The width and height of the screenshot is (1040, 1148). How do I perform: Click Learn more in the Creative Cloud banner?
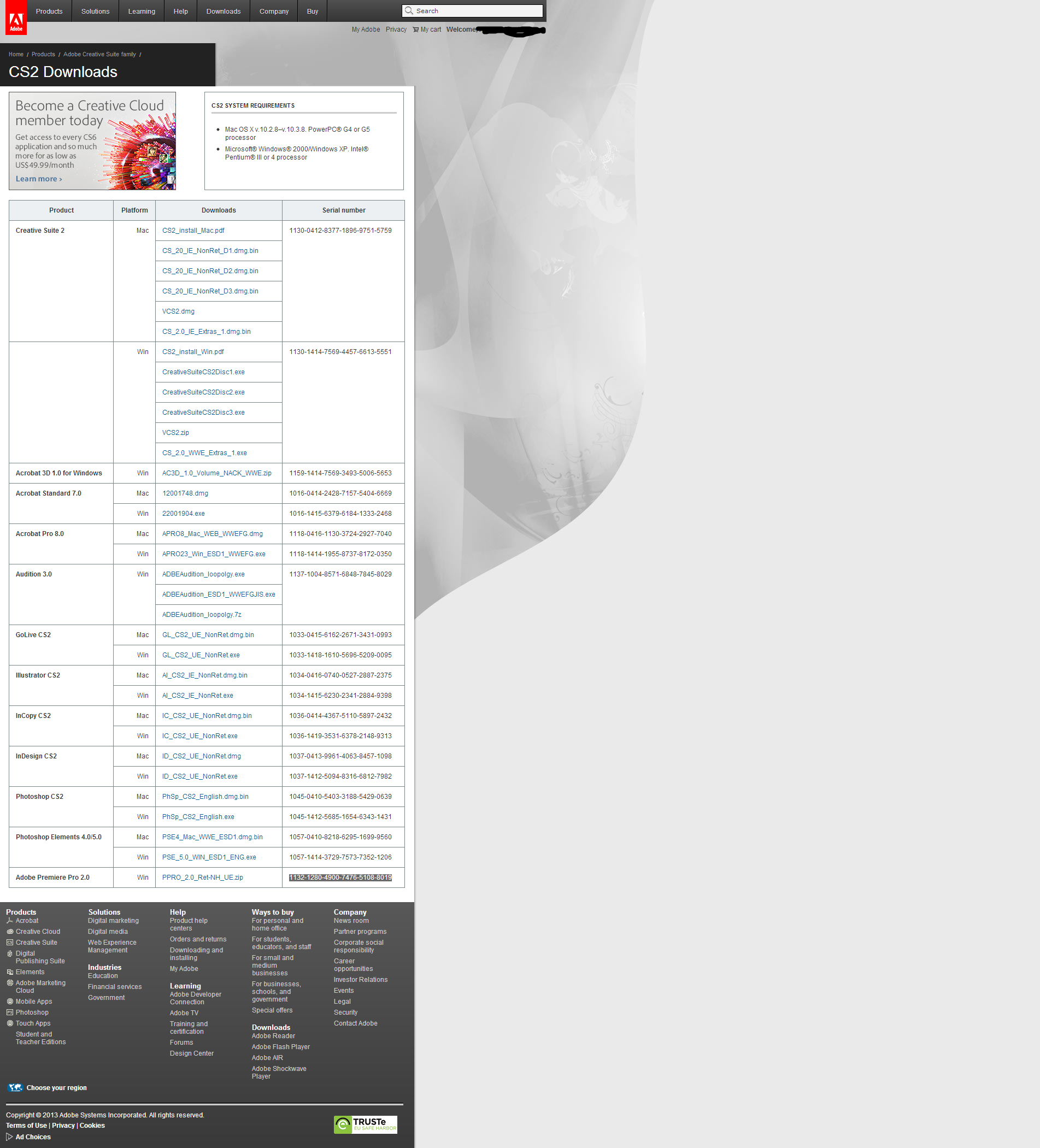[39, 179]
